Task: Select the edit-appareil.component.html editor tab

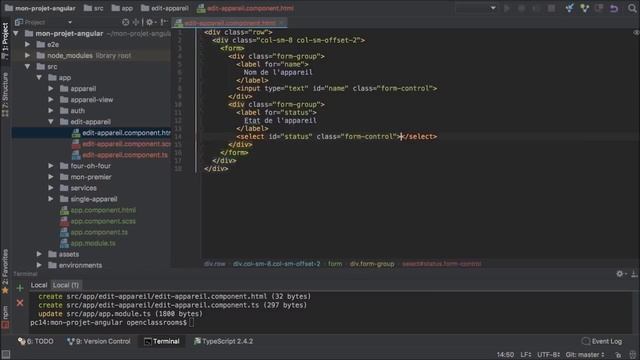Action: coord(229,23)
